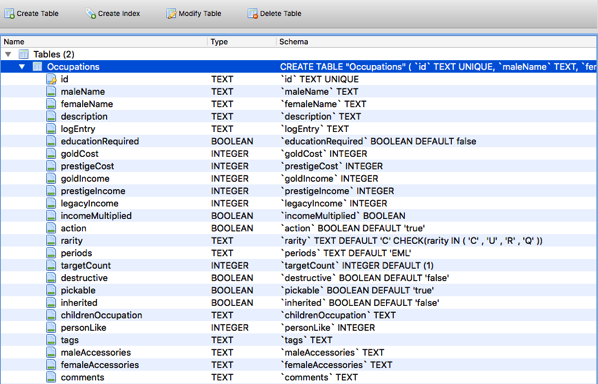Click the Schema column header

436,42
